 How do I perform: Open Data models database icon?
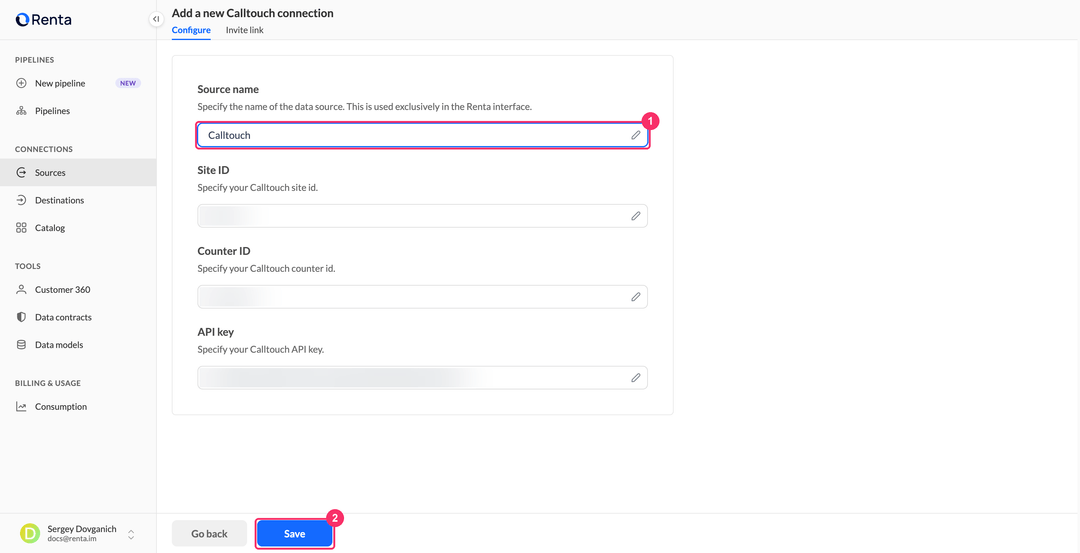click(x=21, y=345)
